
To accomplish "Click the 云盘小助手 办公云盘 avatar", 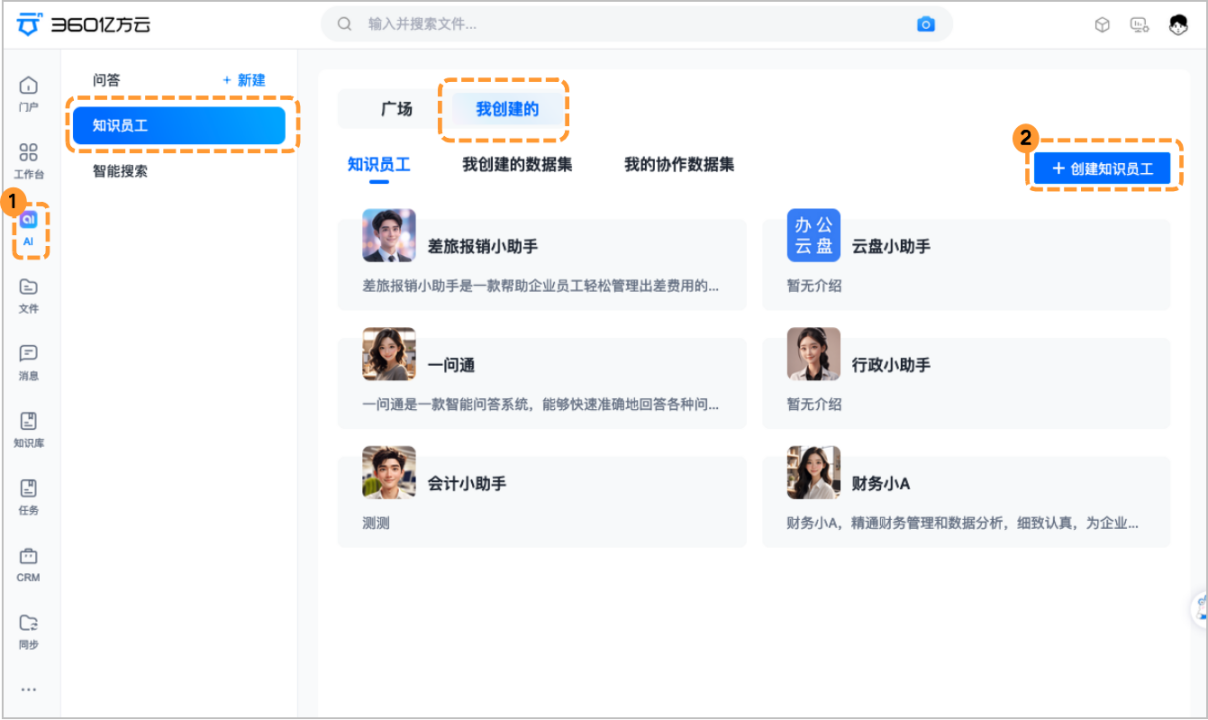I will pos(813,235).
